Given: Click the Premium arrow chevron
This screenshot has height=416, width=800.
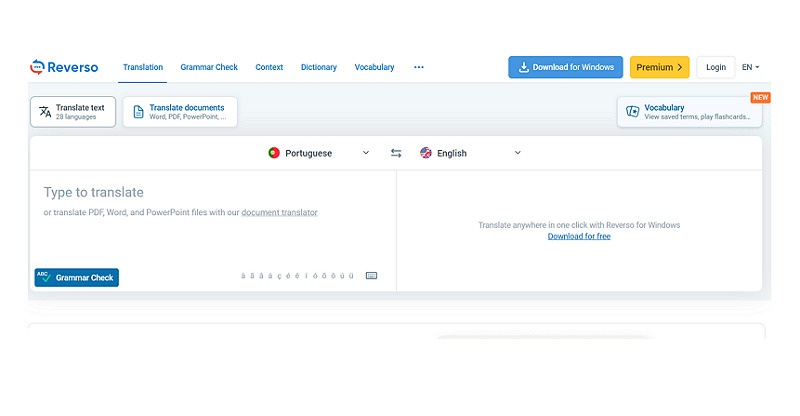Looking at the screenshot, I should click(x=680, y=67).
